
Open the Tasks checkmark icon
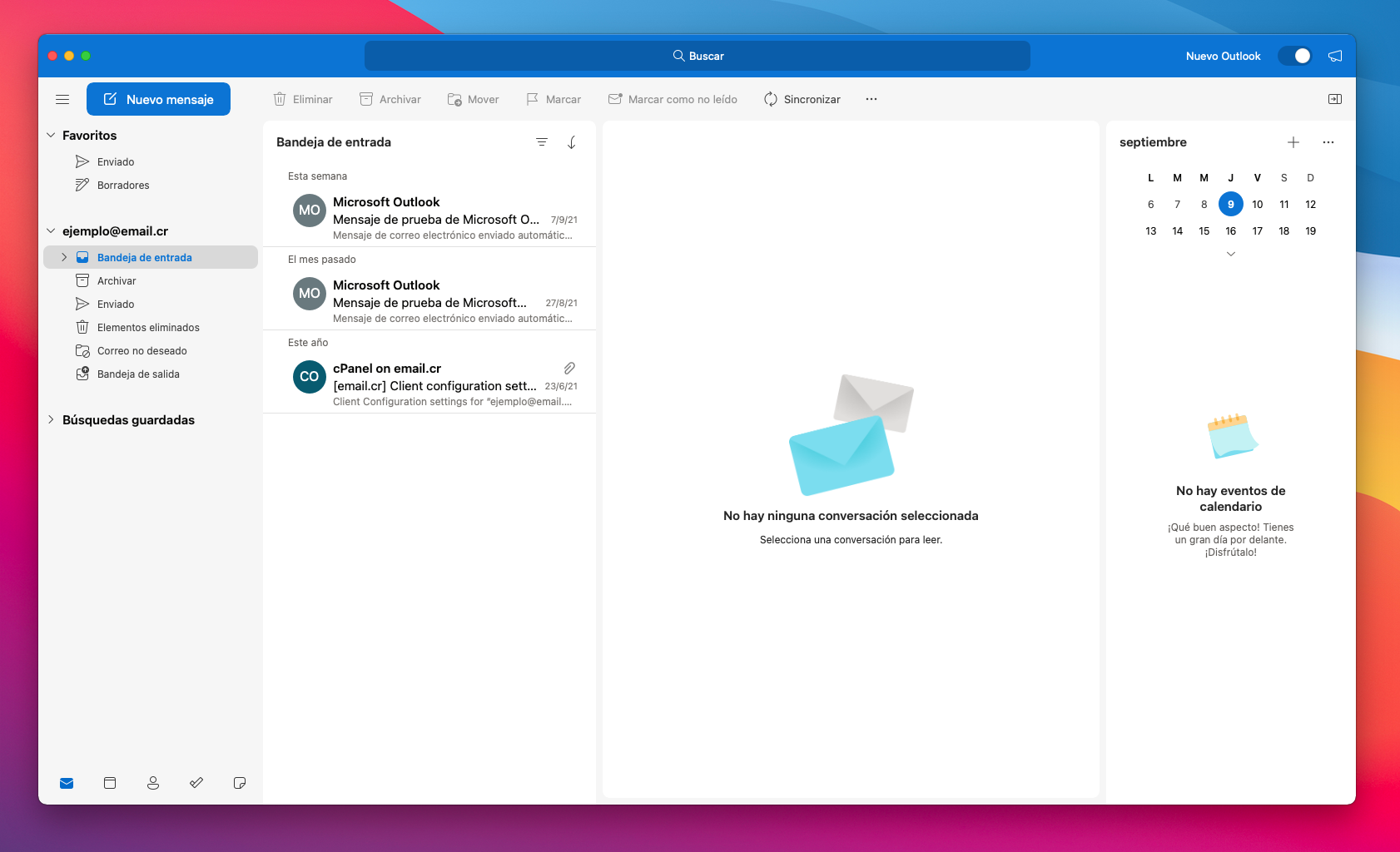pos(196,783)
